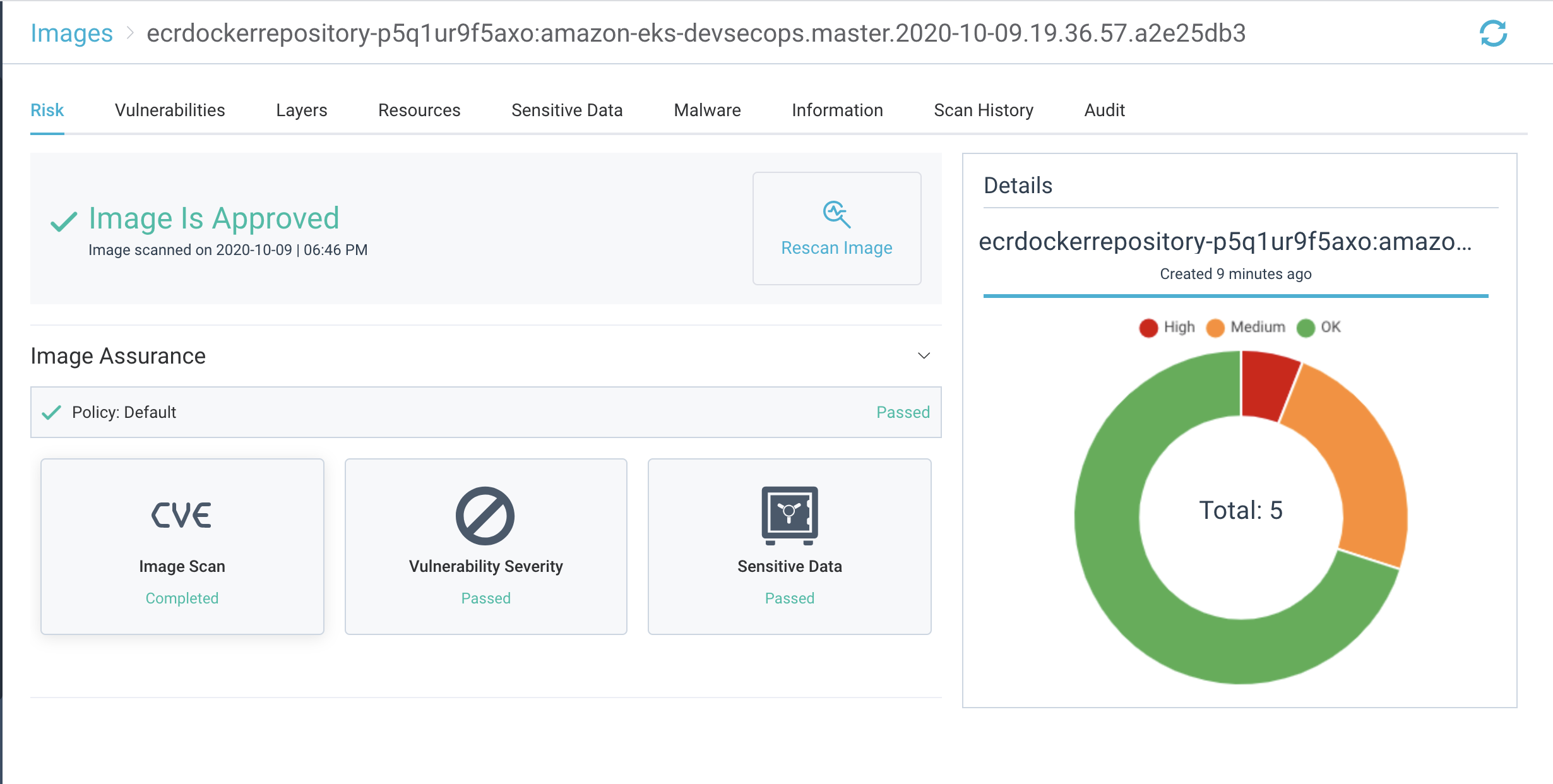
Task: View the Scan History tab
Action: point(984,110)
